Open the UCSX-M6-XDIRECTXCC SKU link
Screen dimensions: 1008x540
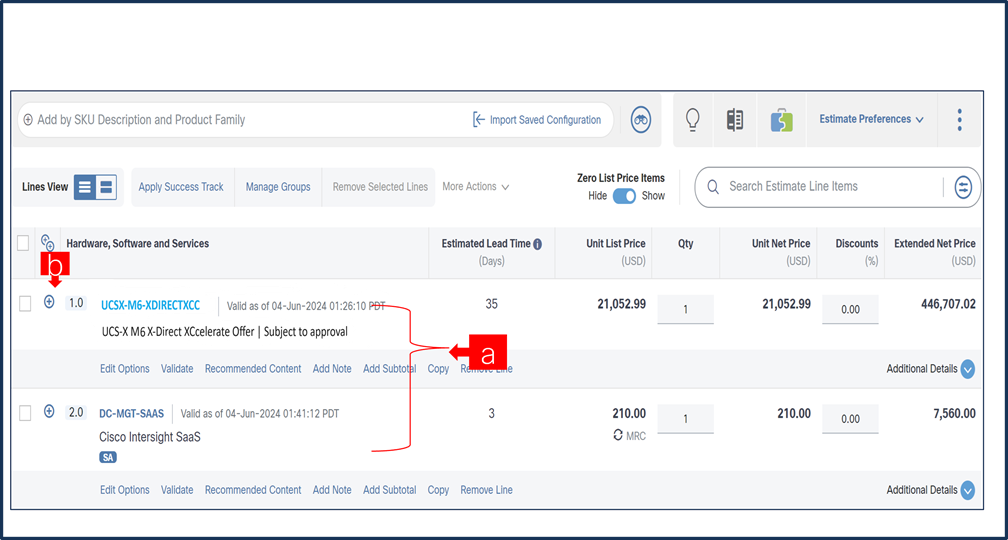pyautogui.click(x=150, y=306)
